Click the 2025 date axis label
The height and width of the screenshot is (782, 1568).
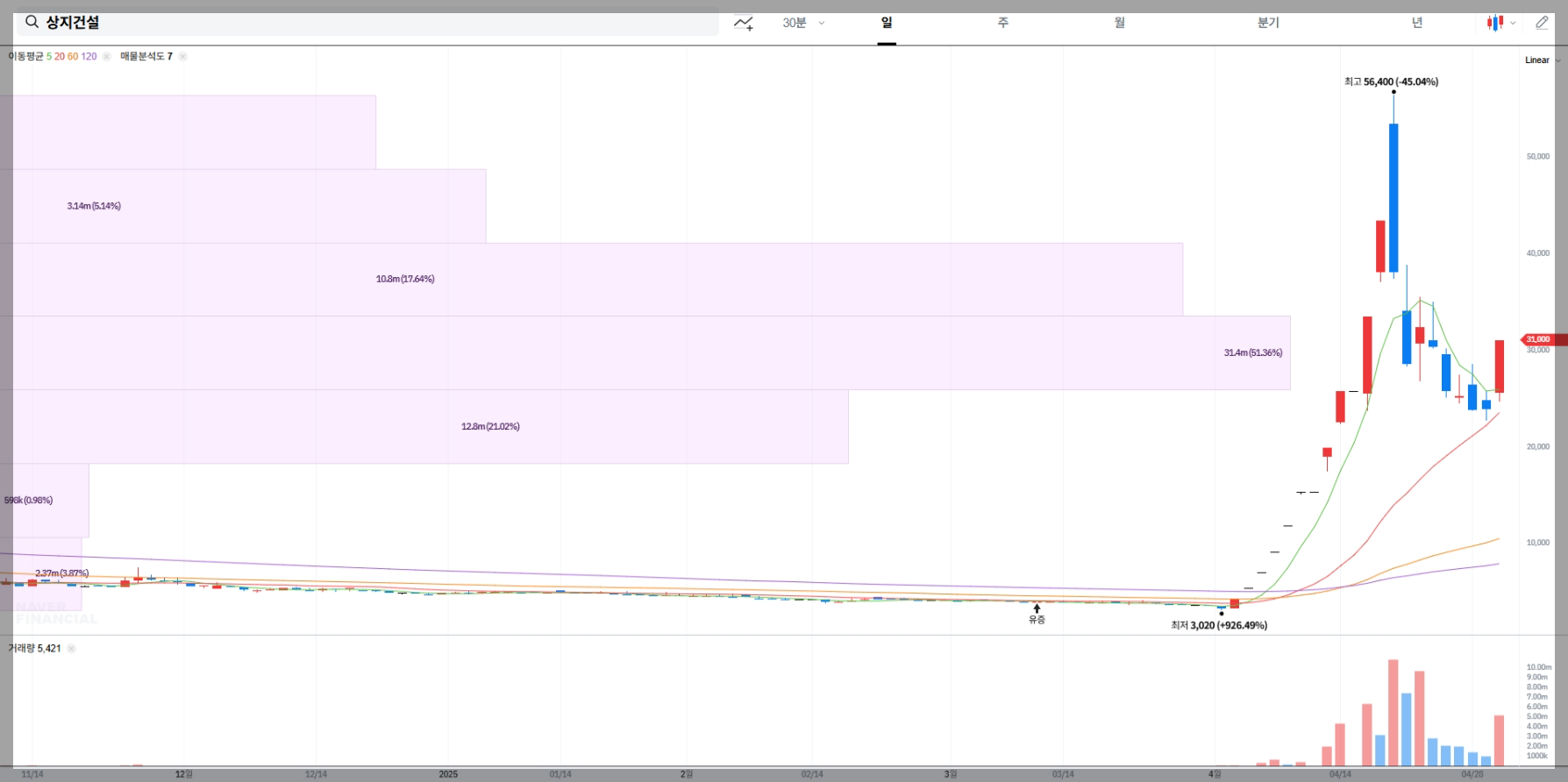point(448,774)
